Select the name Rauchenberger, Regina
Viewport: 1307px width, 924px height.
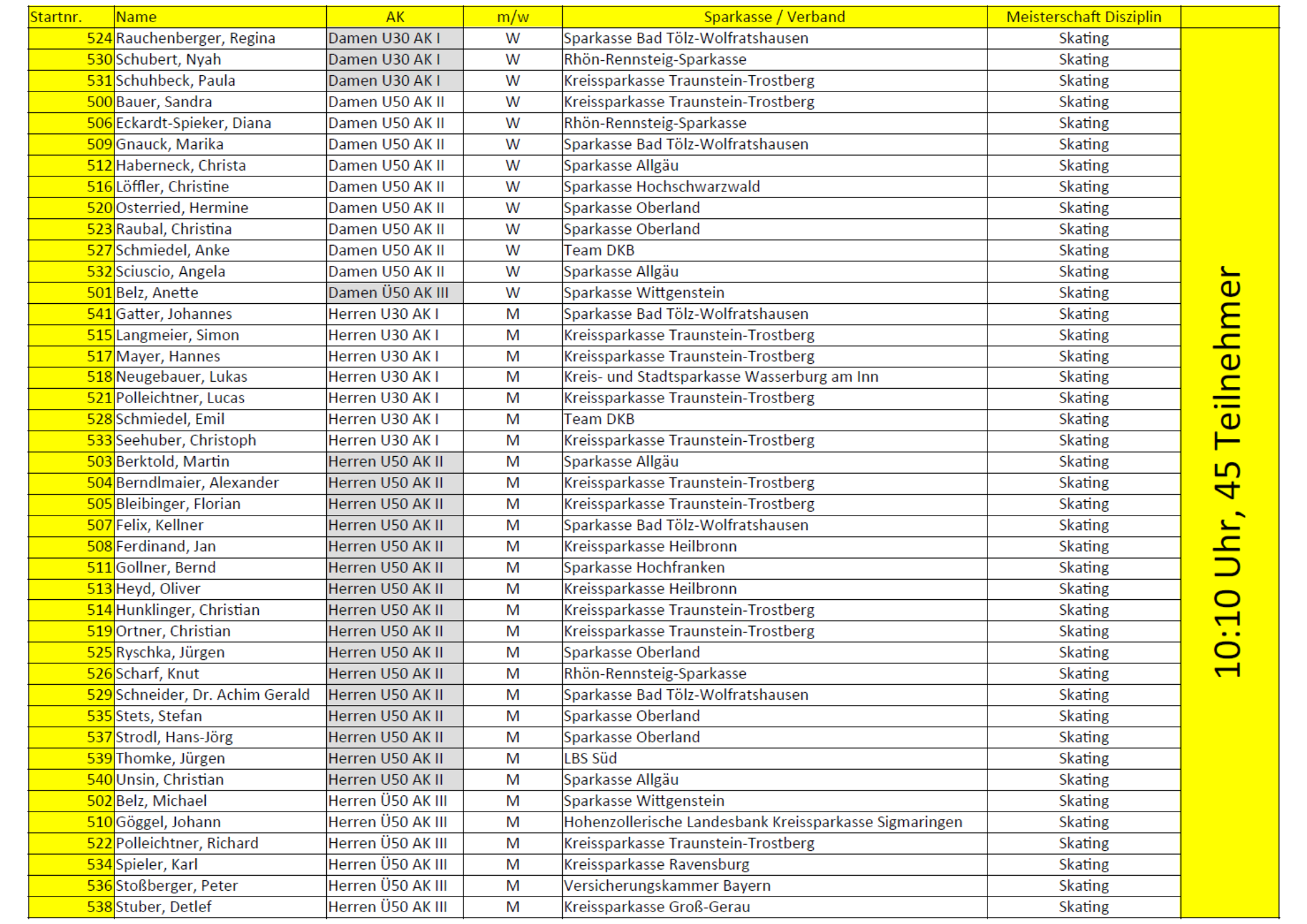(195, 39)
